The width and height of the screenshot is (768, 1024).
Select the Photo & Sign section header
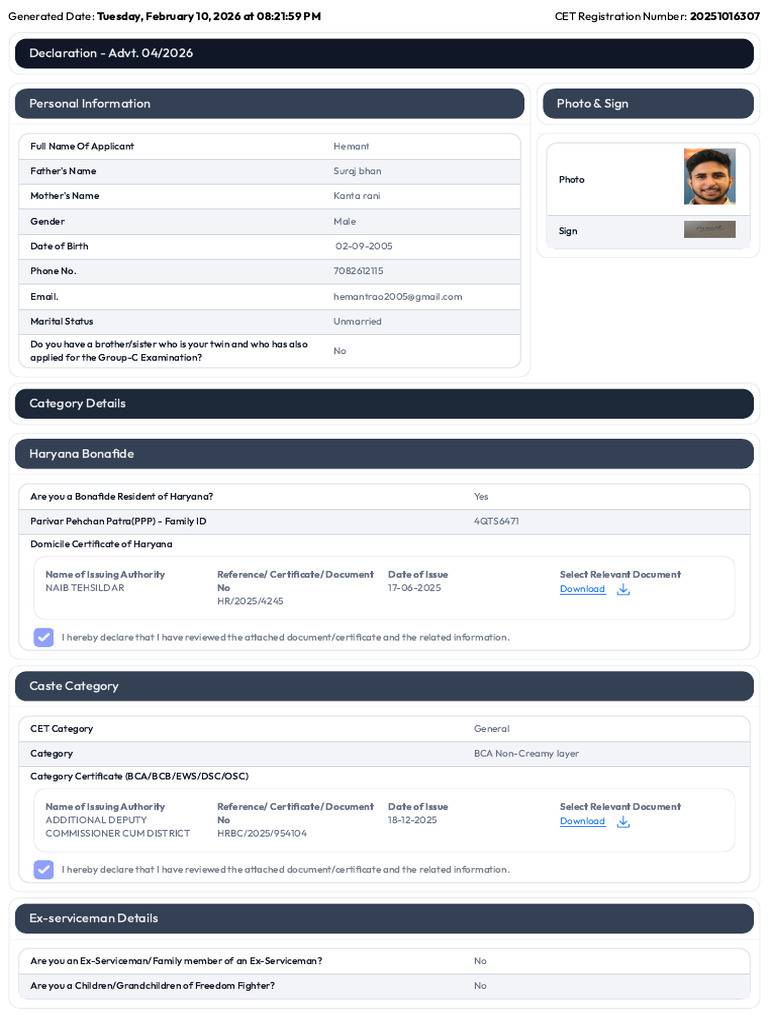click(x=648, y=104)
